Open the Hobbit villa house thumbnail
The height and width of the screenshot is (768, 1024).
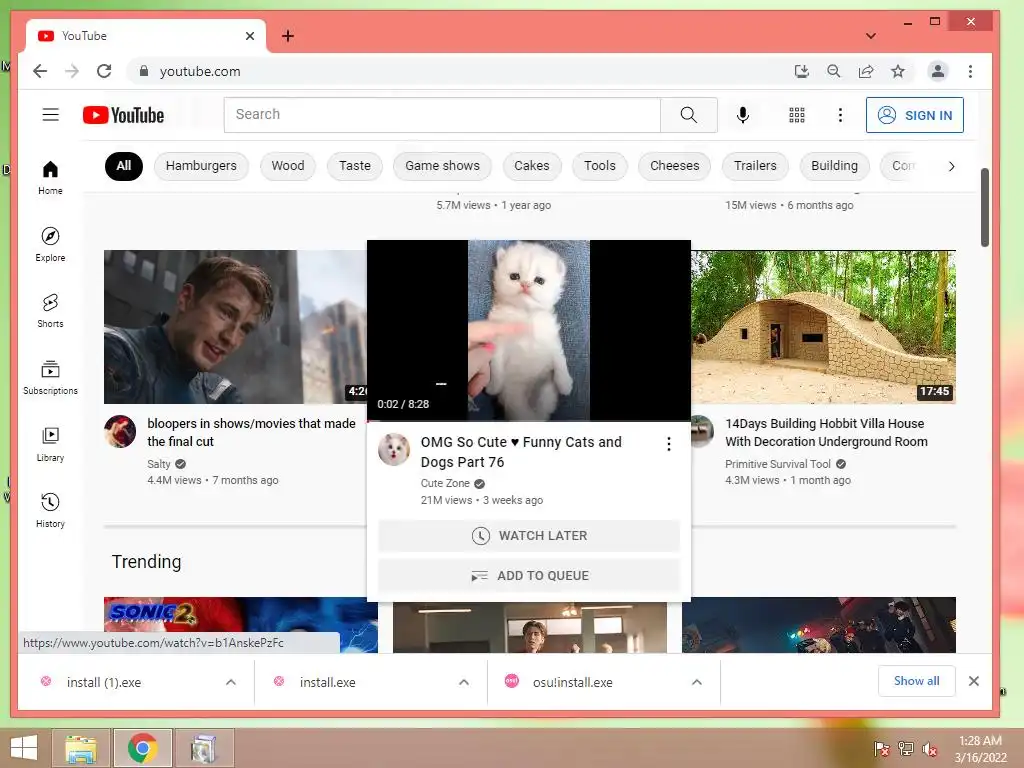point(824,327)
